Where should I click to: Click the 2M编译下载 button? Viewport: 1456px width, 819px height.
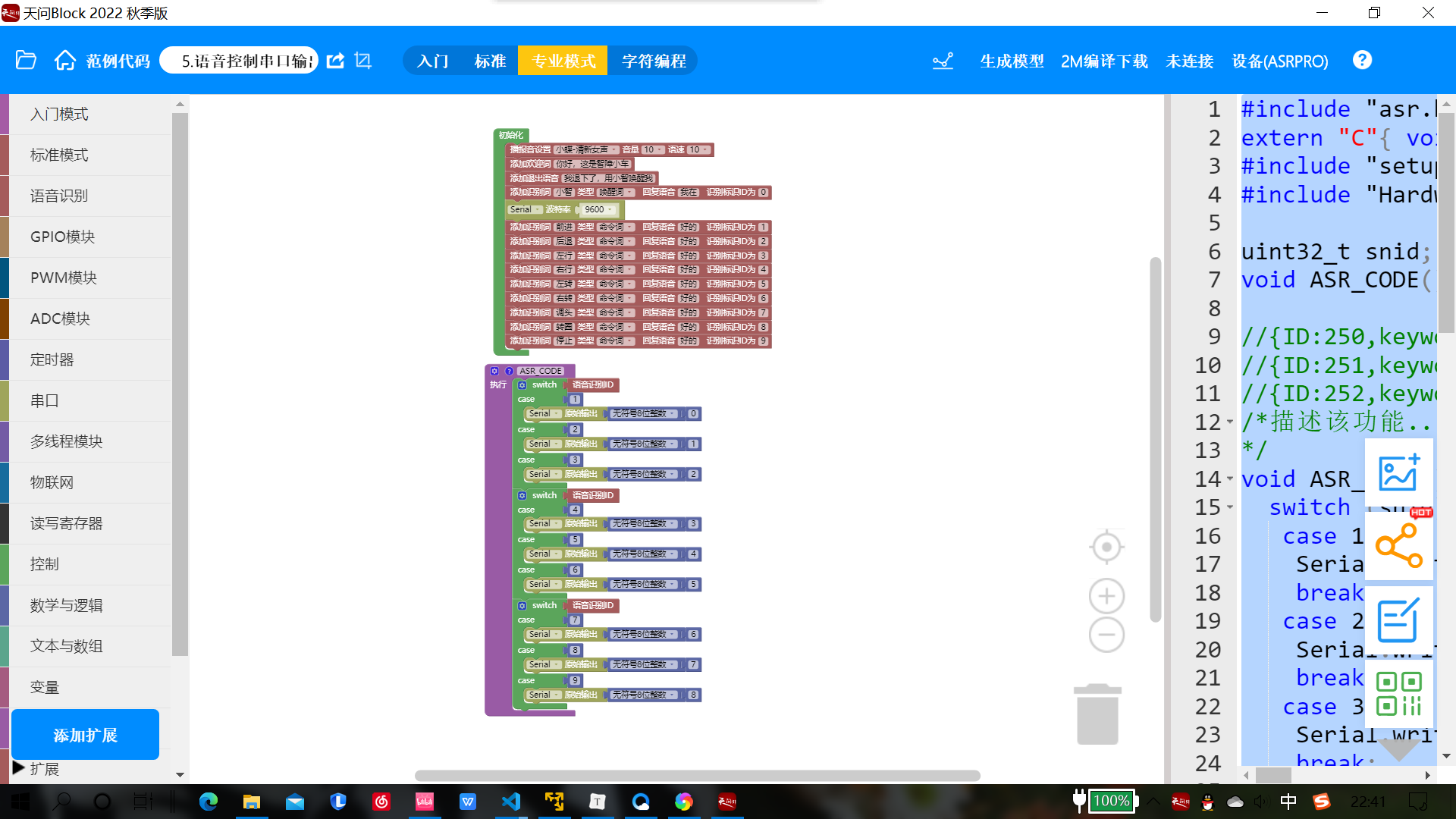[1104, 61]
